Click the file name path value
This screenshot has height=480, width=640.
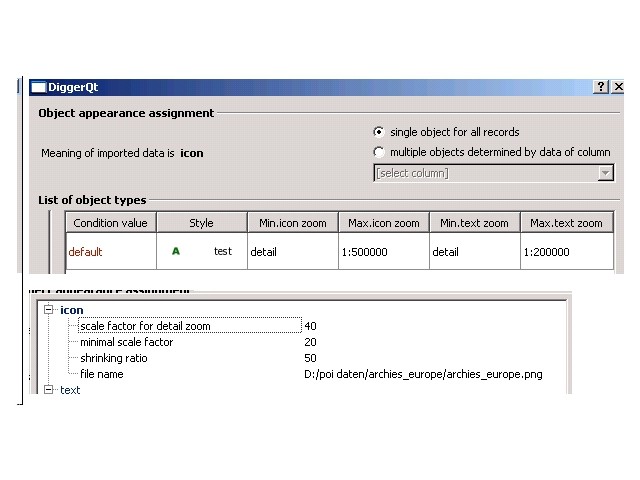click(423, 374)
